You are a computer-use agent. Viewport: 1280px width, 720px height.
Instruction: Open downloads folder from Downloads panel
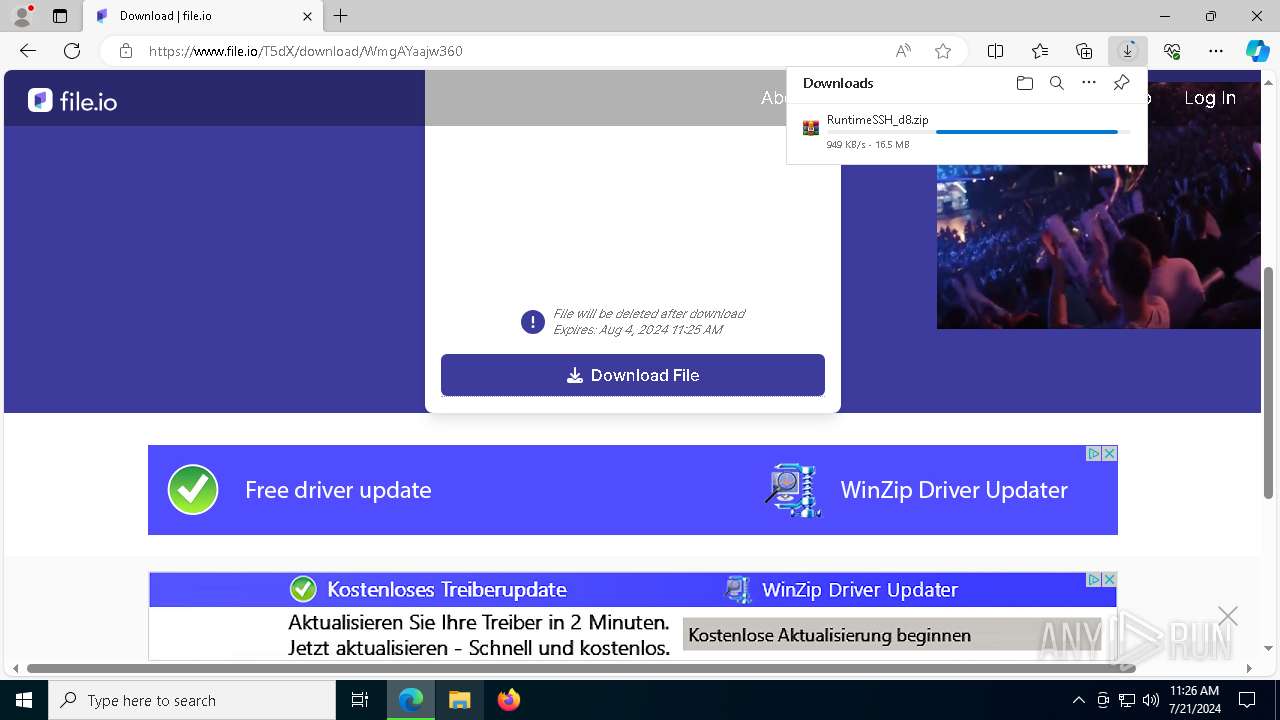pos(1024,83)
